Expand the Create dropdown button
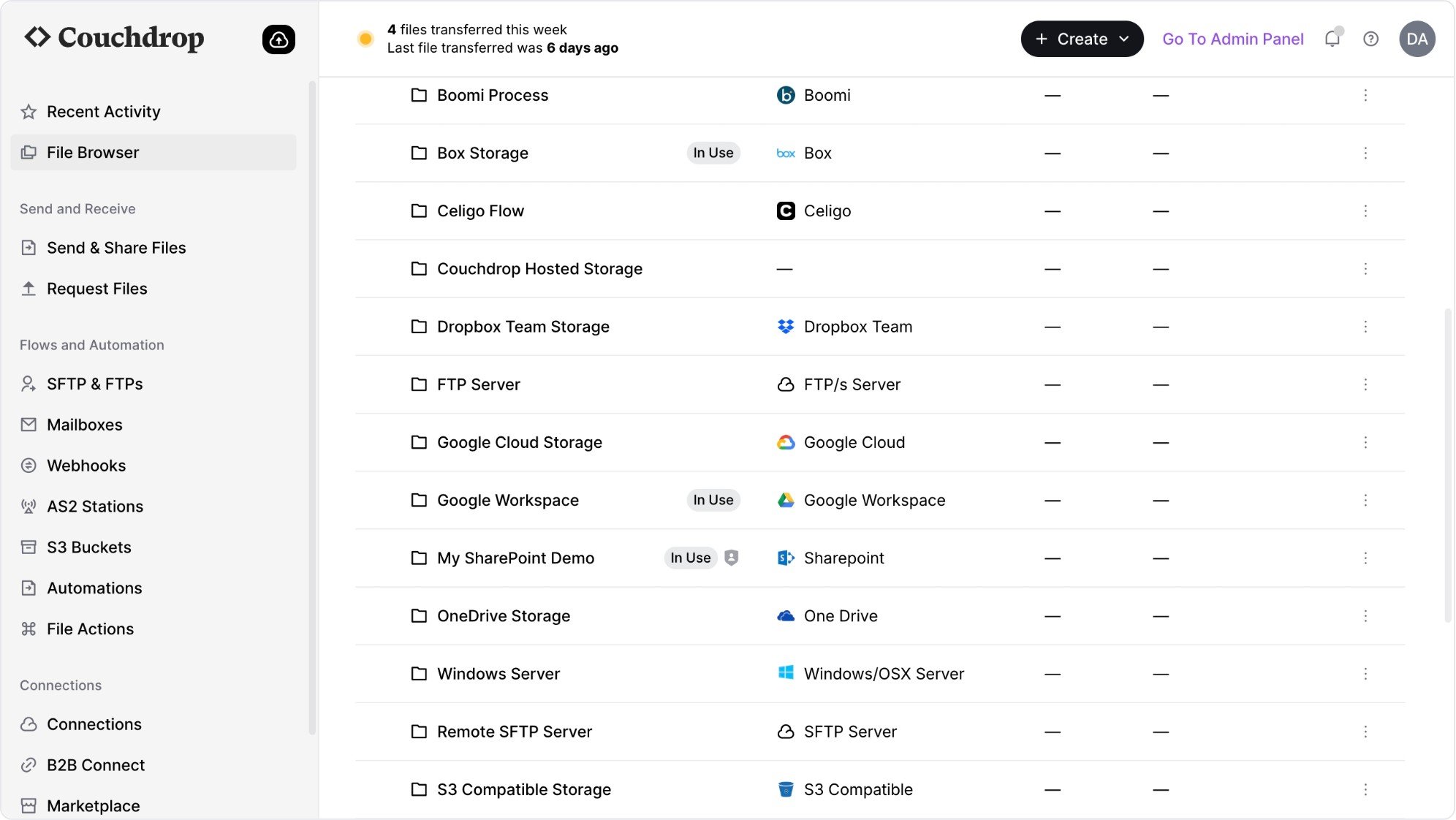Viewport: 1456px width, 820px height. click(x=1081, y=39)
